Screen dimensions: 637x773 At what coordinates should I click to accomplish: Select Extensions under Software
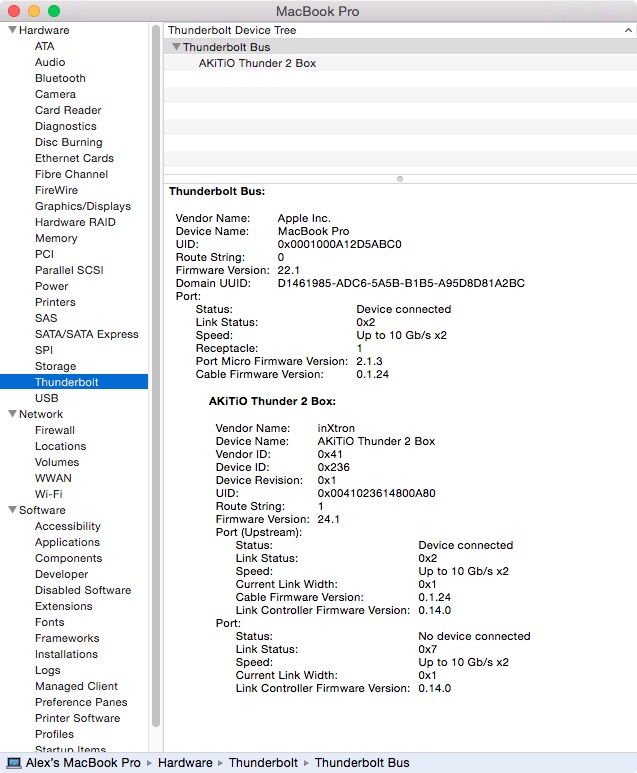coord(64,606)
